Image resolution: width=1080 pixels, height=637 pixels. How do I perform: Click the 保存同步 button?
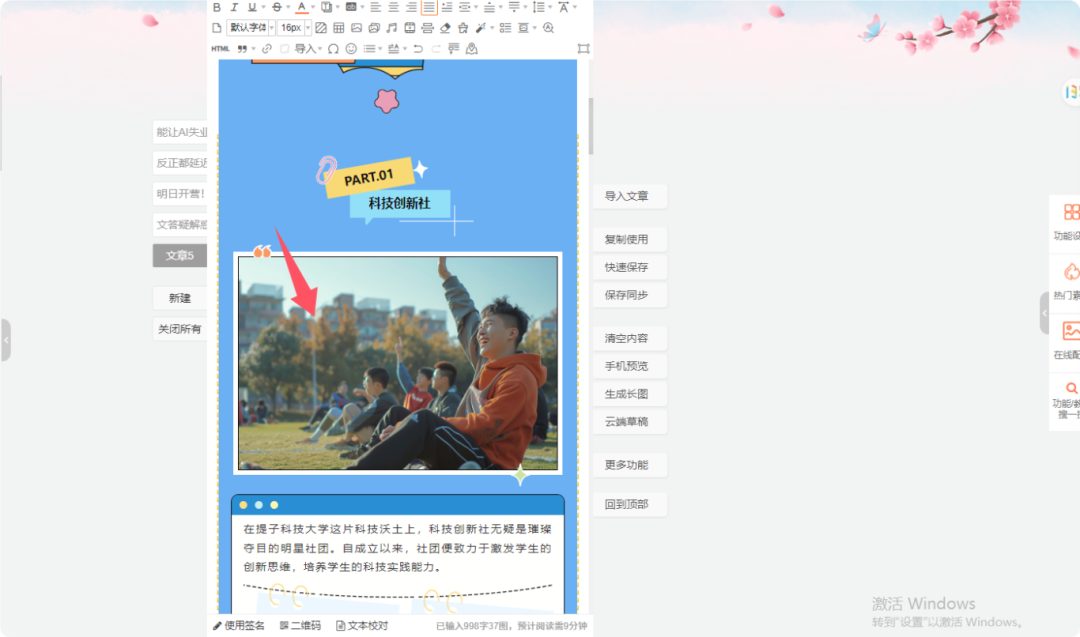tap(630, 295)
